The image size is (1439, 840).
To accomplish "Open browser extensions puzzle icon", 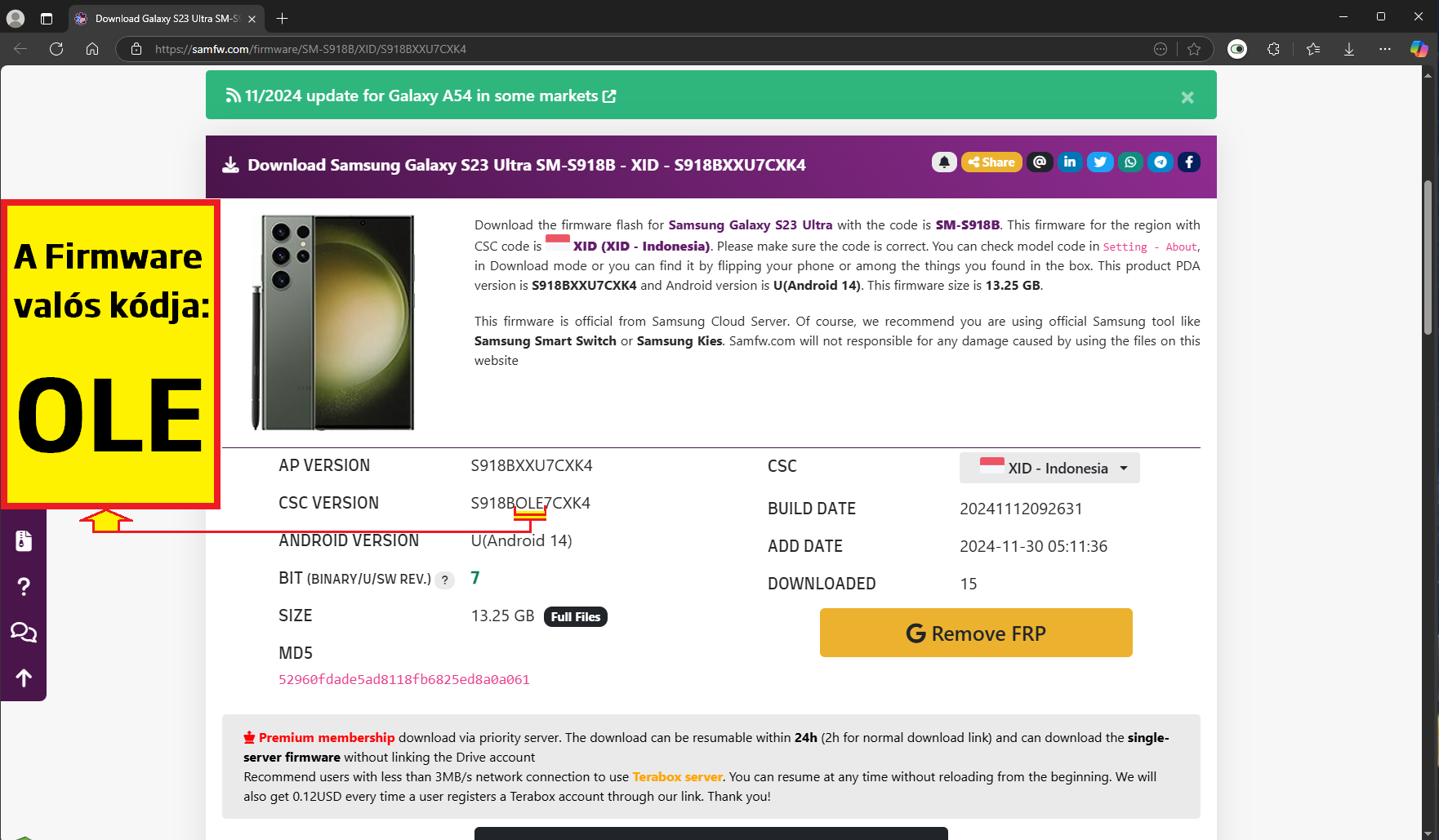I will (1273, 49).
